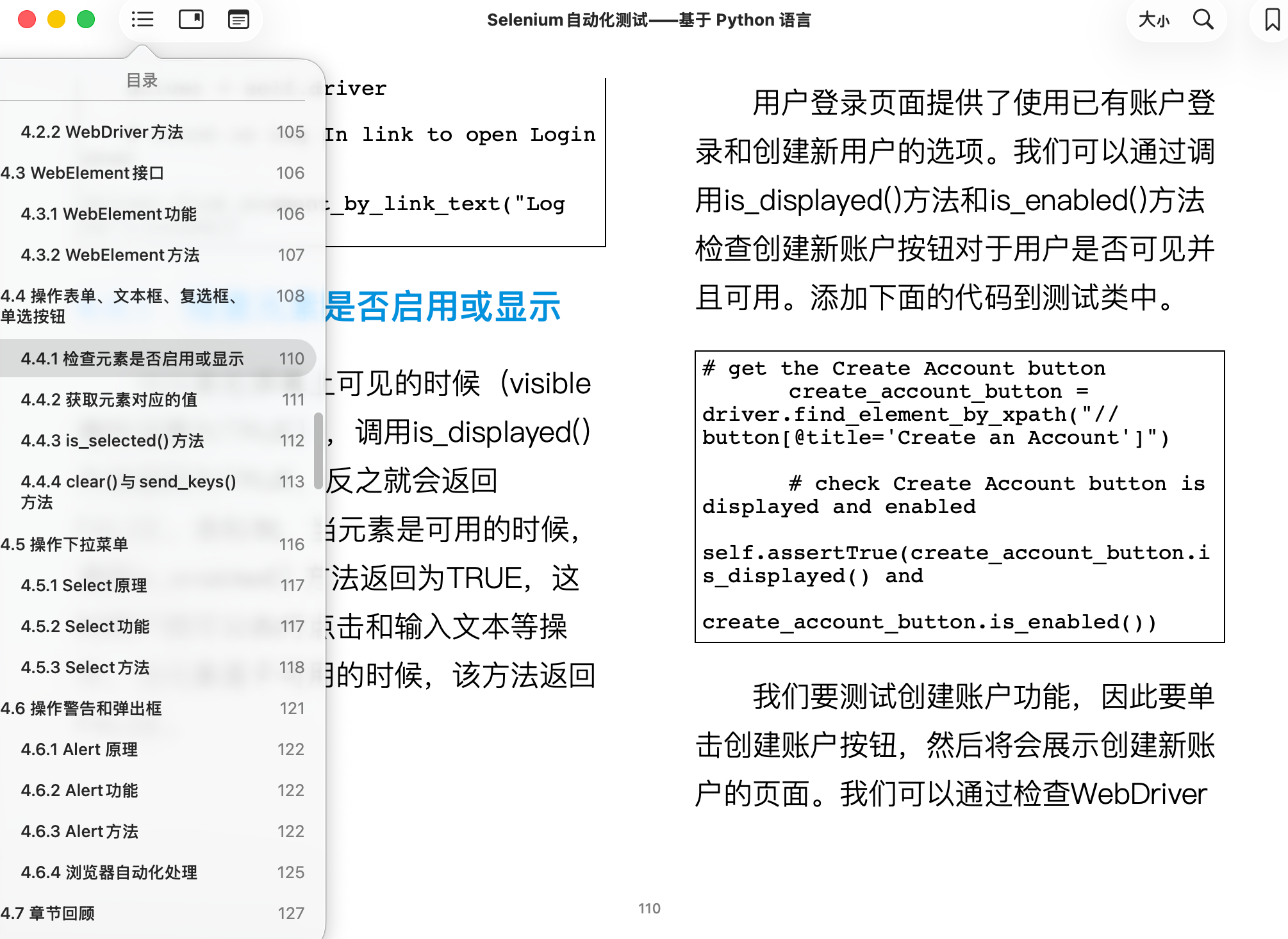Screen dimensions: 1288x939
Task: Open 4.3.2 WebElement方法 section
Action: (110, 255)
